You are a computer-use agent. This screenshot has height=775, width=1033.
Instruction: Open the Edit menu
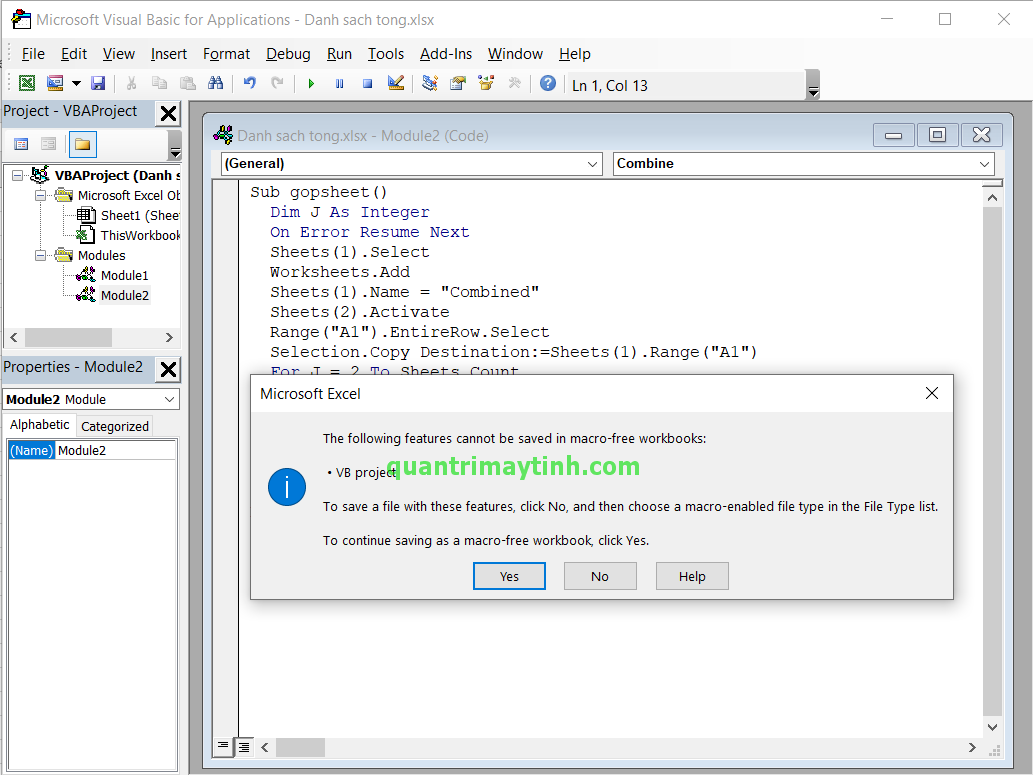(x=74, y=54)
